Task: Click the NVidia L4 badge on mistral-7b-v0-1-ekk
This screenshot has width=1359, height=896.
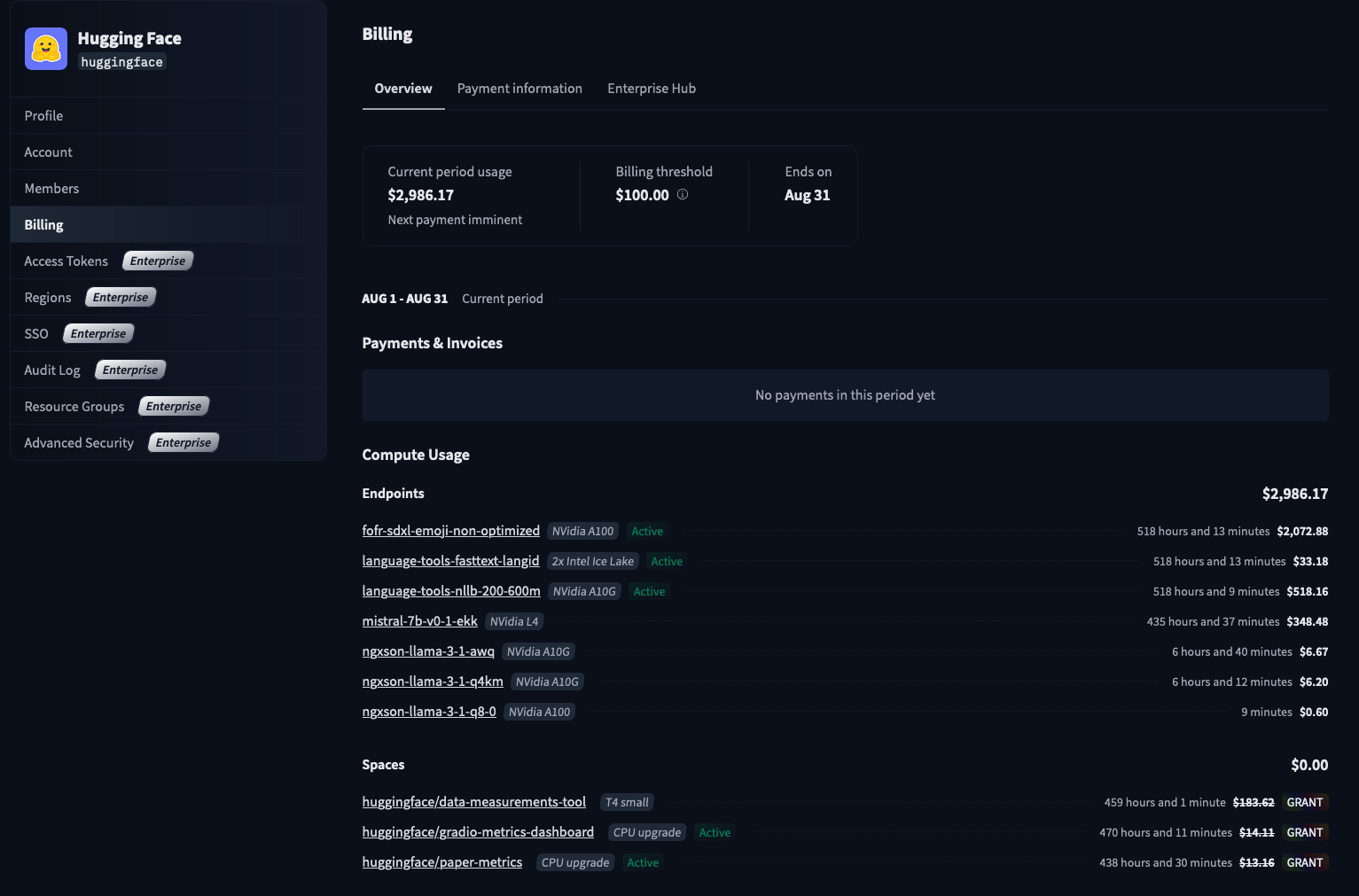Action: click(x=514, y=621)
